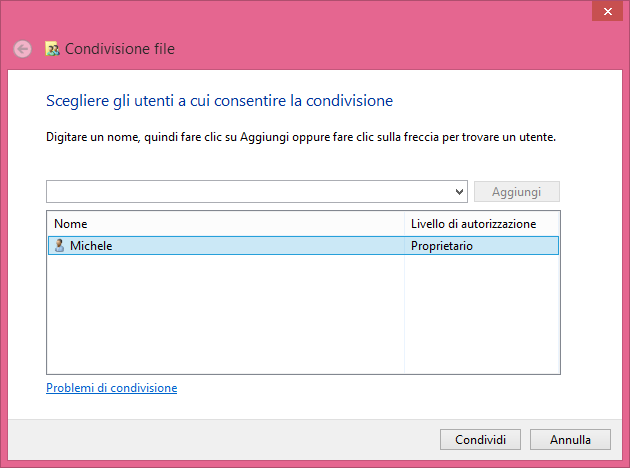The width and height of the screenshot is (630, 468).
Task: Open the Proprietario permission level for Michele
Action: click(441, 246)
